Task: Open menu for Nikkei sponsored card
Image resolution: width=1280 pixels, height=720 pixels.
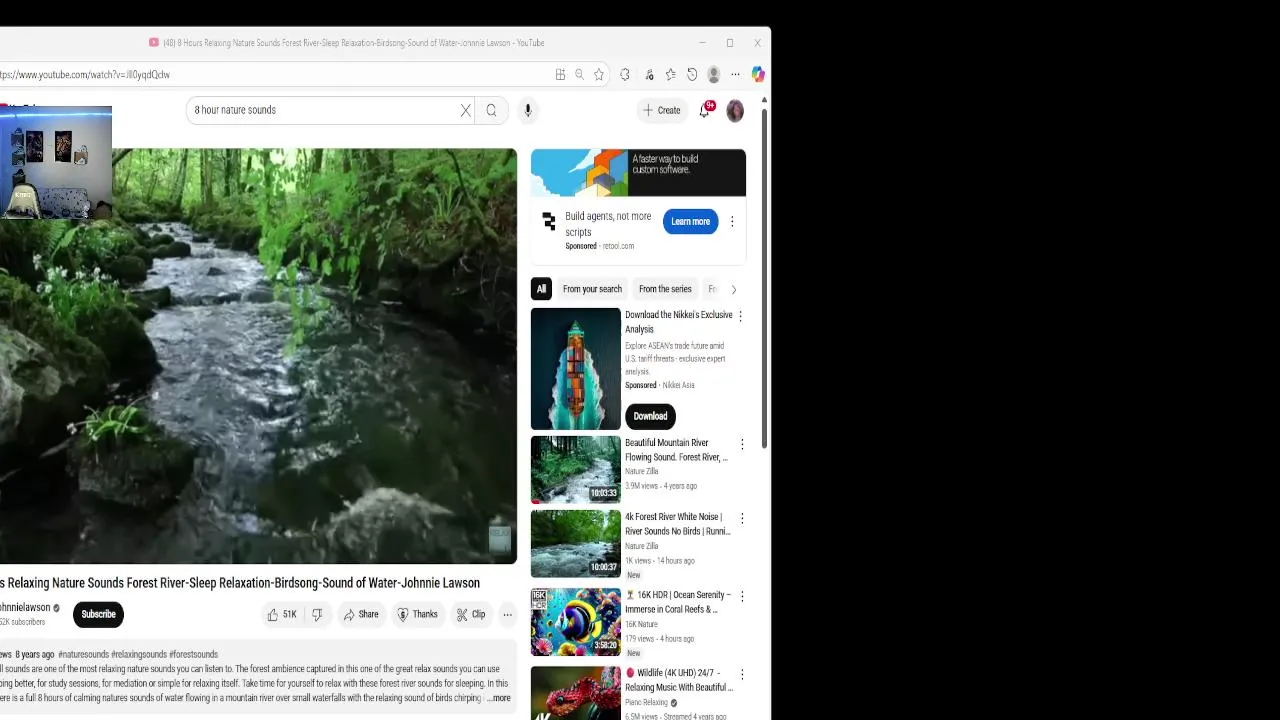Action: 740,316
